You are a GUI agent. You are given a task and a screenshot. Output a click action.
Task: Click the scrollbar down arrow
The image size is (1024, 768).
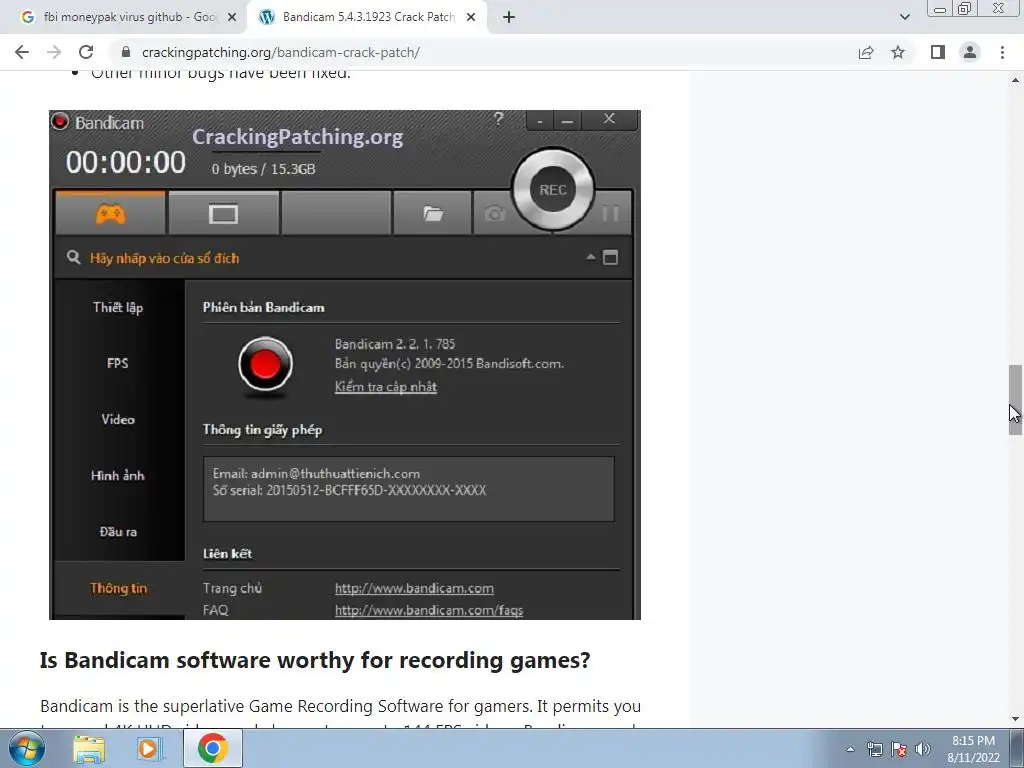point(1015,719)
